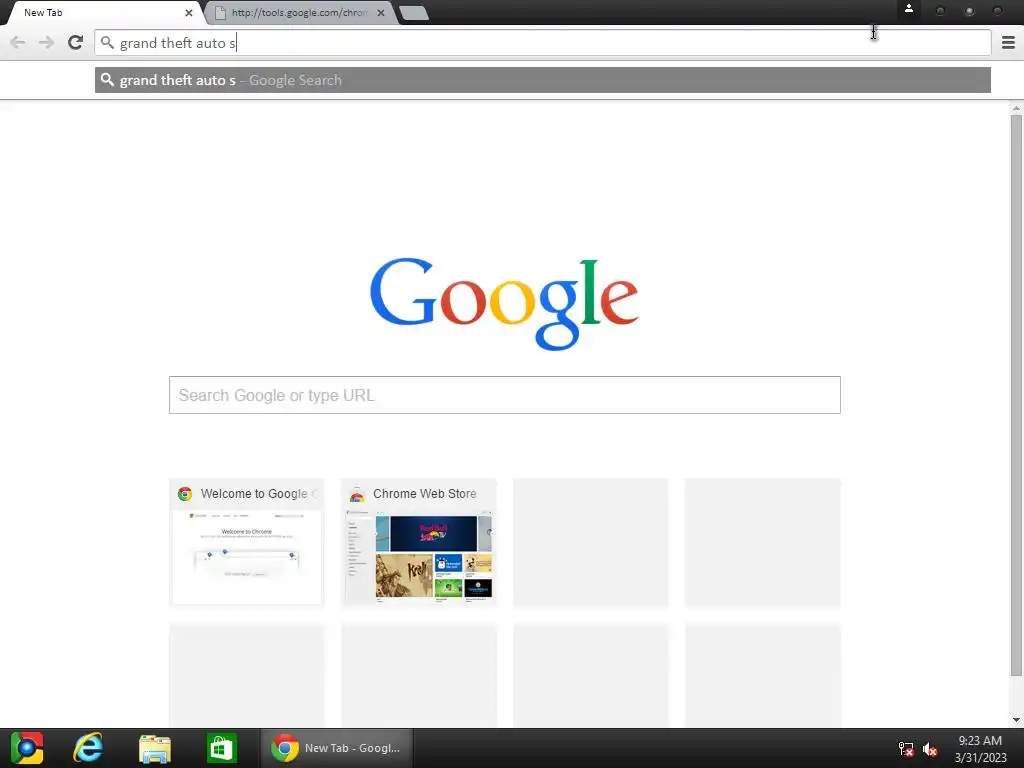The image size is (1024, 768).
Task: Click the address bar with 'grand theft auto s'
Action: pos(542,42)
